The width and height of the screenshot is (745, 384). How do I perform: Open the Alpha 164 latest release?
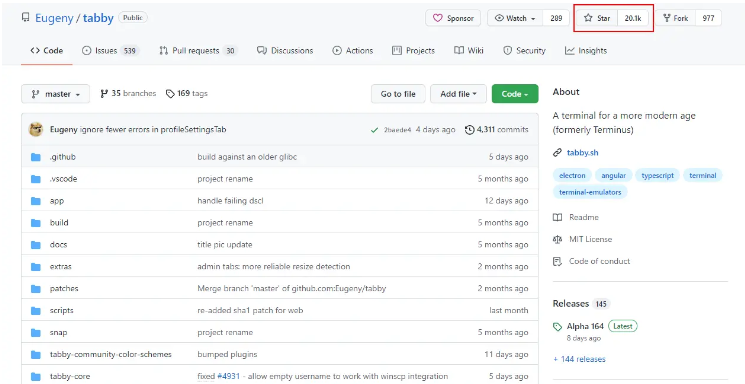point(585,326)
